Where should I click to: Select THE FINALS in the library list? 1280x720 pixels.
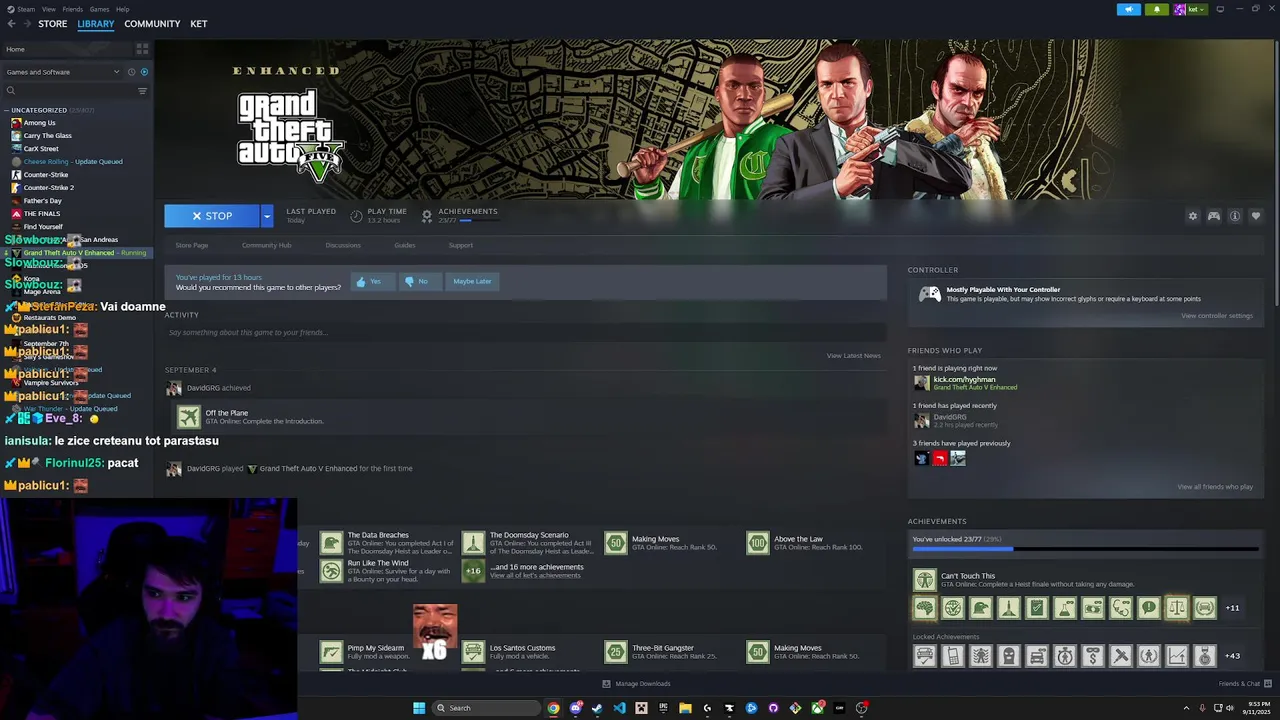41,214
